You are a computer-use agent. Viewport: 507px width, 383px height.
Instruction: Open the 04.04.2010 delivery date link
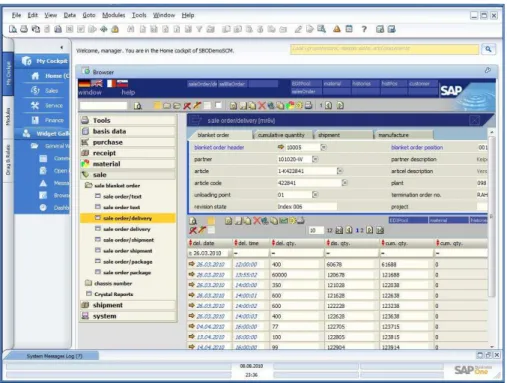click(211, 327)
